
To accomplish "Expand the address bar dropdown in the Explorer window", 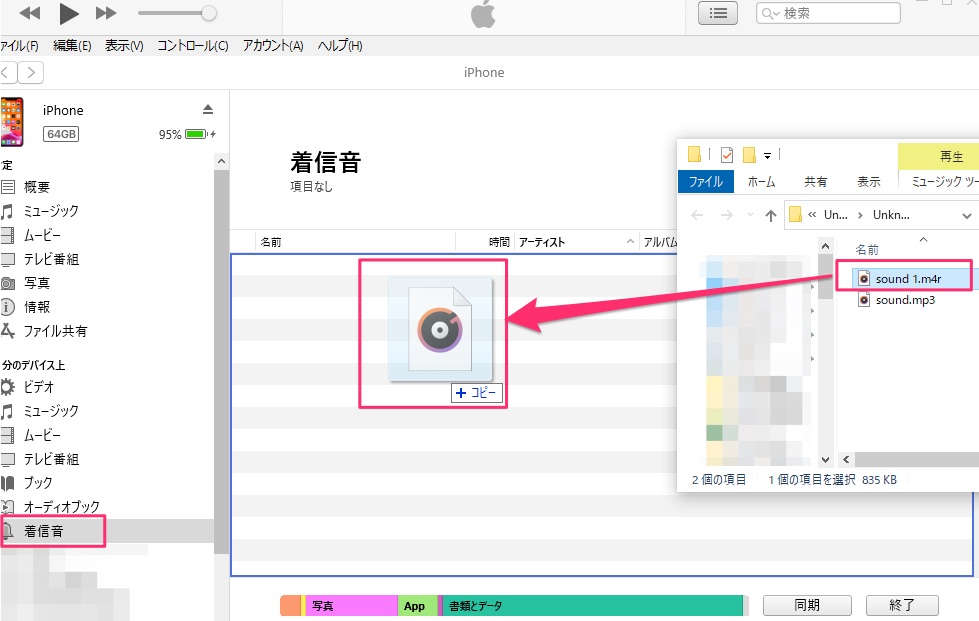I will click(966, 215).
